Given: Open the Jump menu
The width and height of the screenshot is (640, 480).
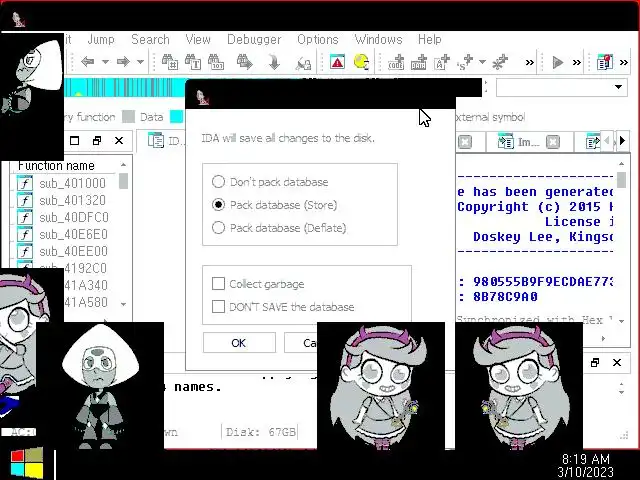Looking at the screenshot, I should [101, 39].
